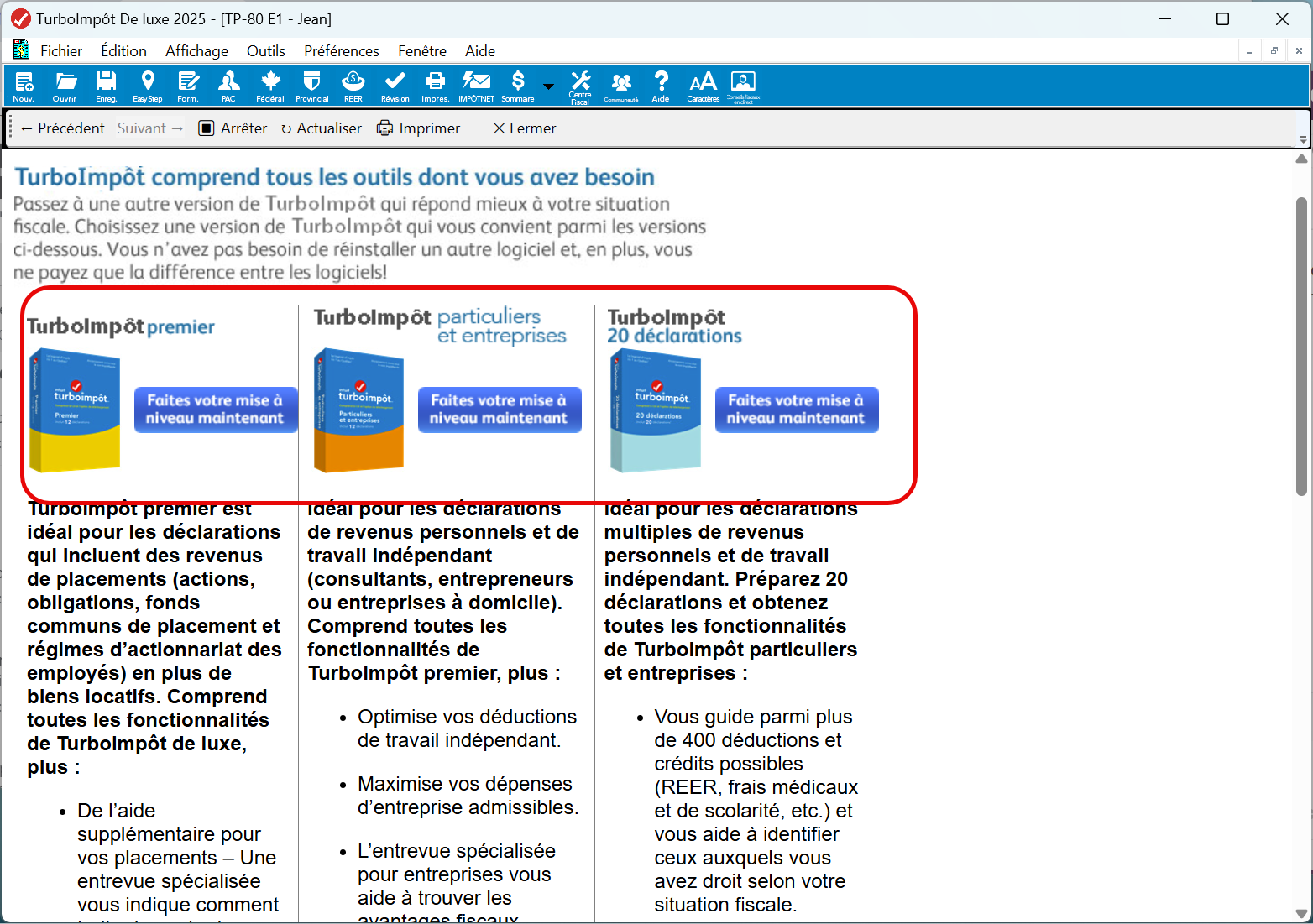Click the Nouv. new return icon

(x=24, y=86)
